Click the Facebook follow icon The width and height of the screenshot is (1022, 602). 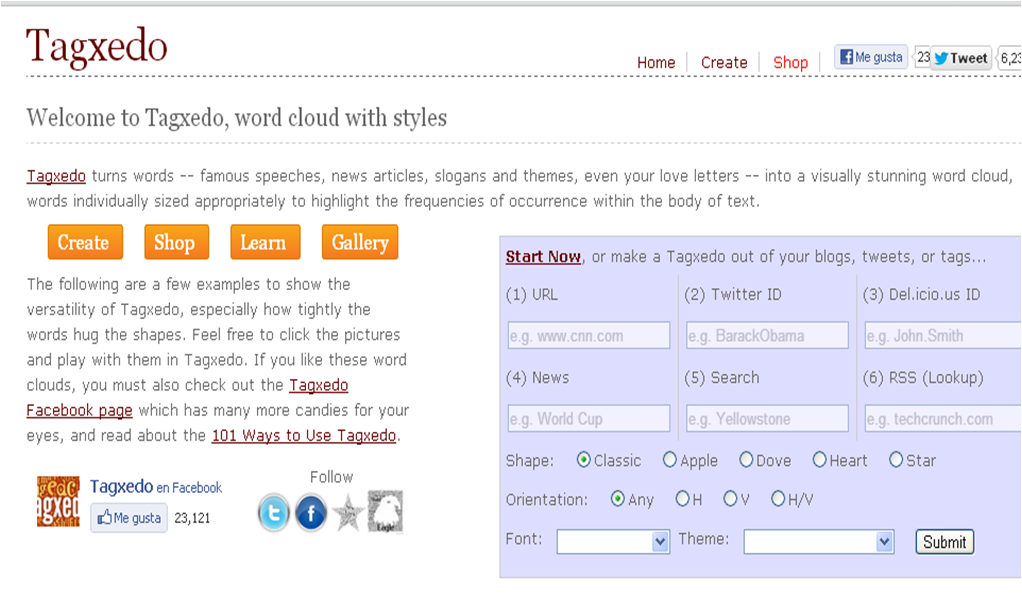[x=310, y=513]
